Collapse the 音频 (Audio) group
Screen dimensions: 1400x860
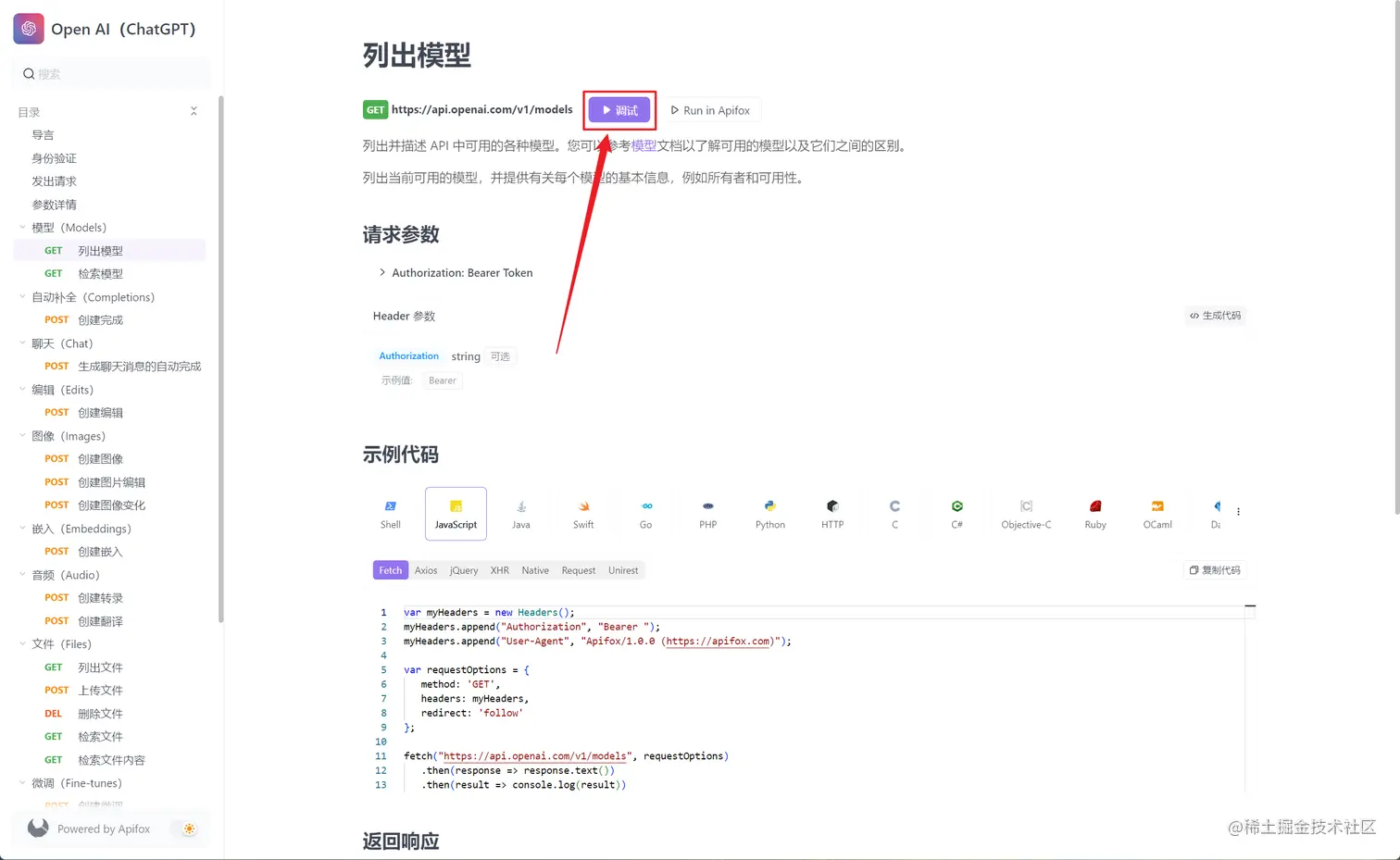coord(22,574)
